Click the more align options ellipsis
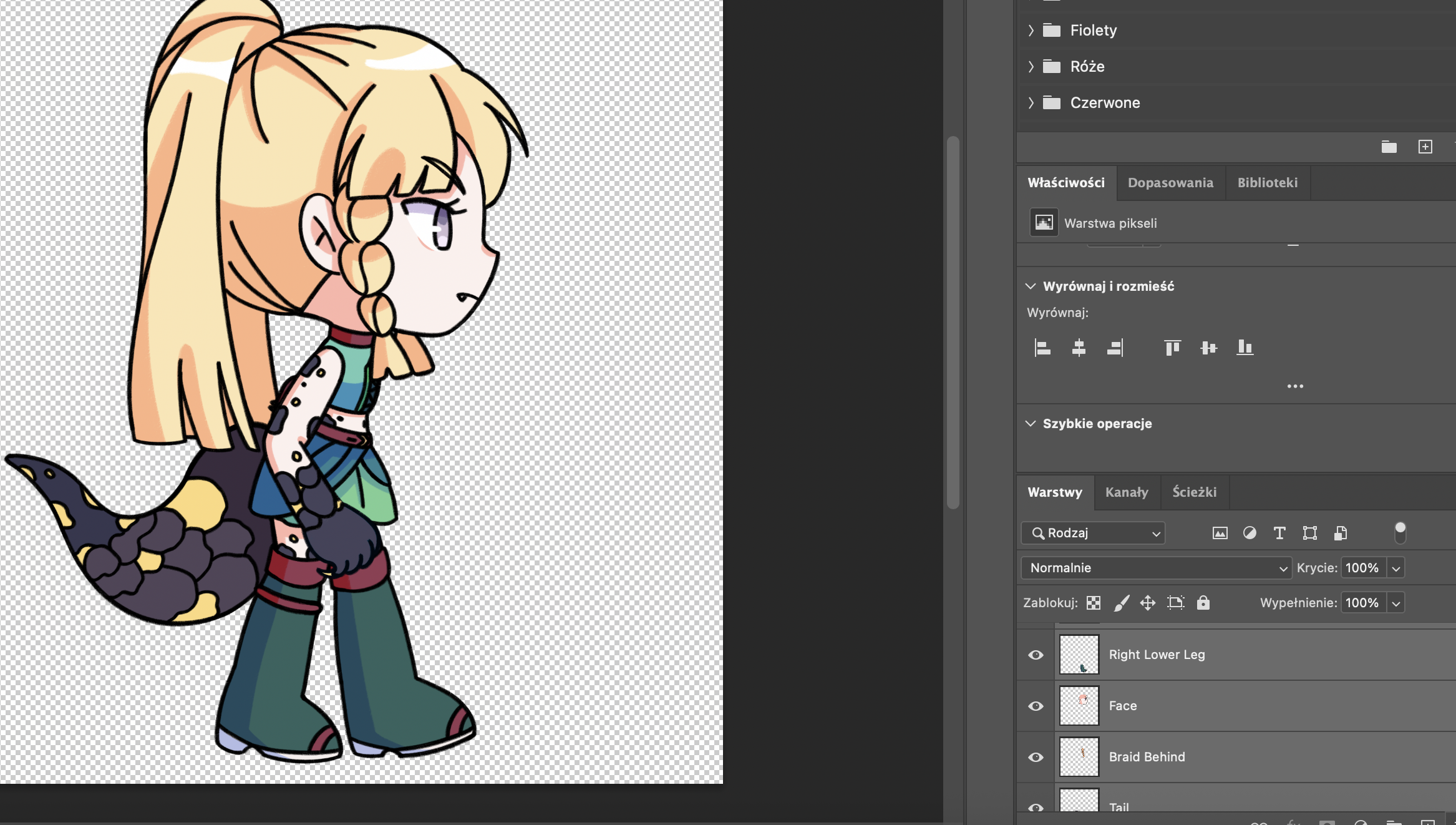 [1295, 386]
